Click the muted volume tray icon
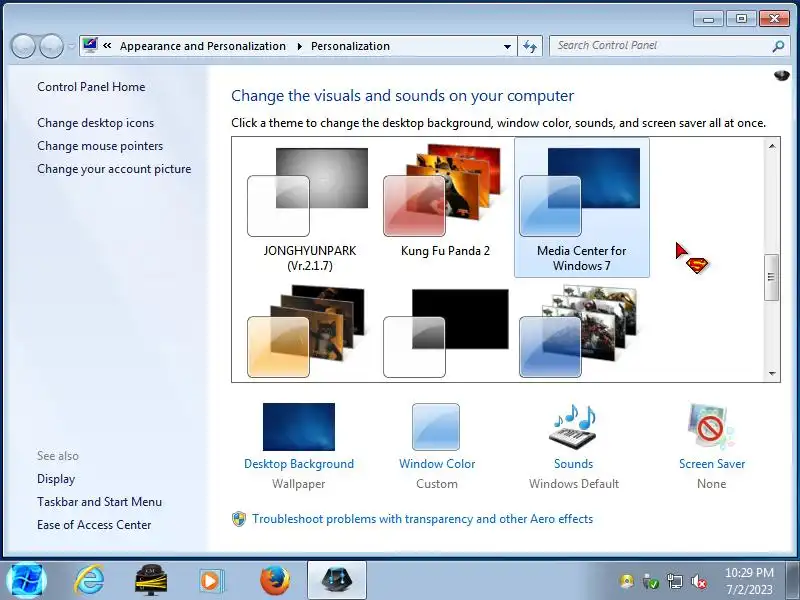 pyautogui.click(x=698, y=581)
